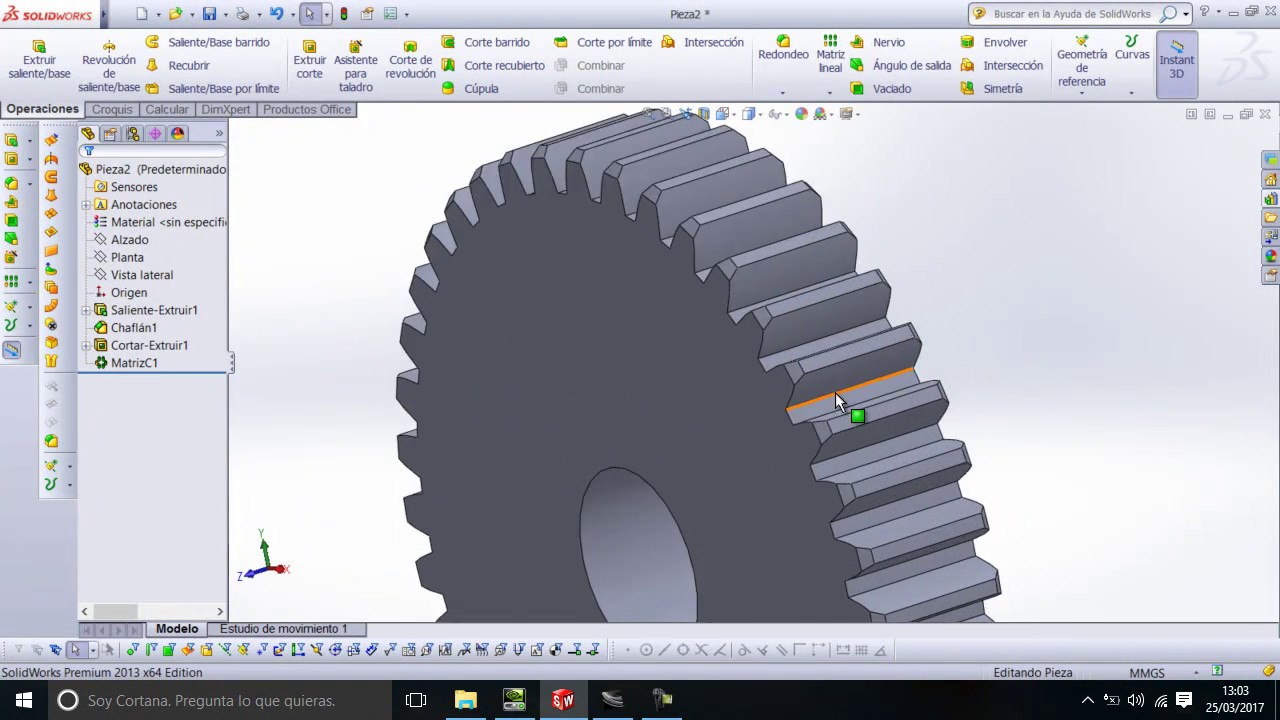Click Rebuild traffic light icon
The height and width of the screenshot is (720, 1280).
pyautogui.click(x=345, y=14)
